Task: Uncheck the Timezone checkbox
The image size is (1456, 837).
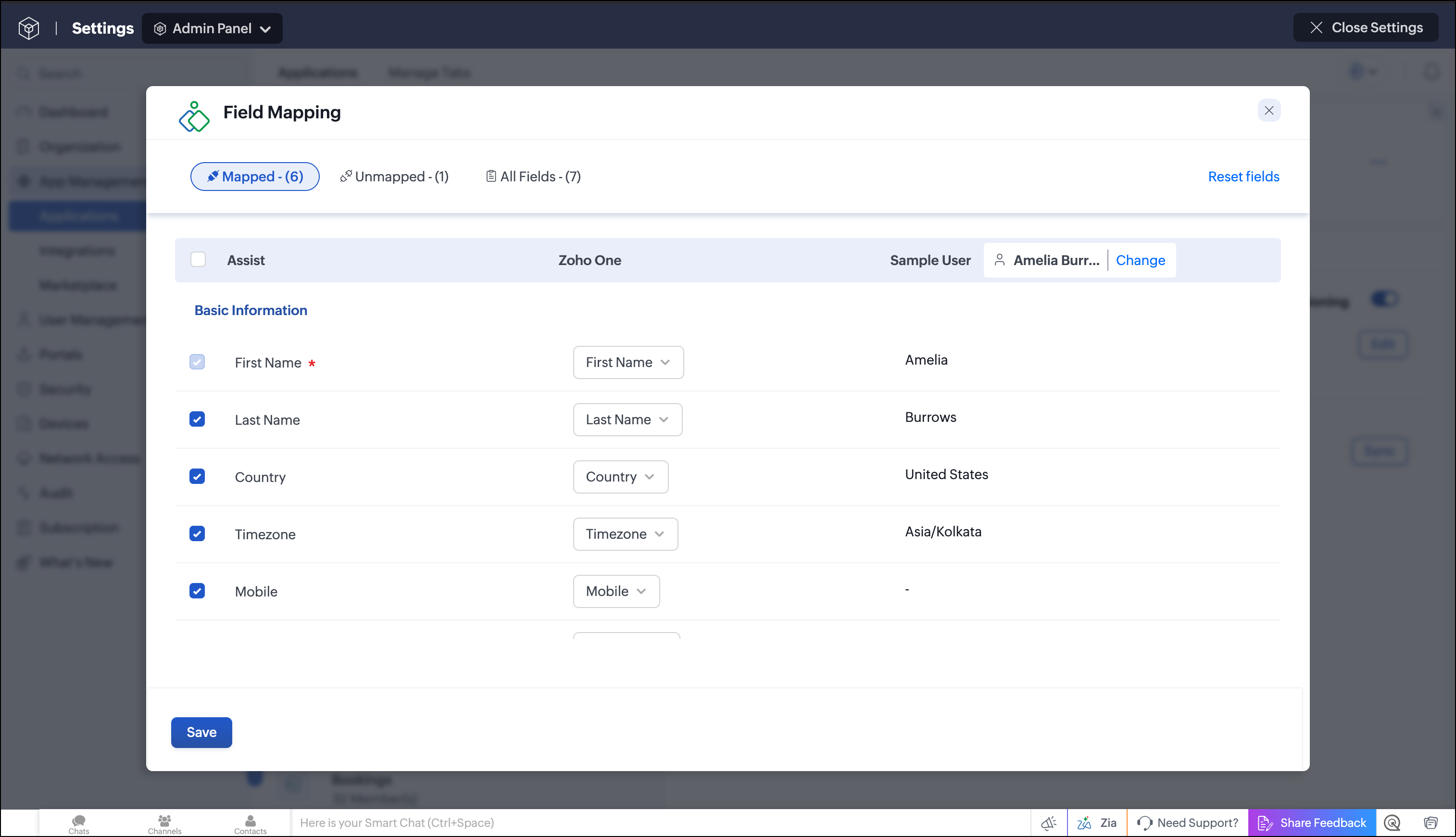Action: pyautogui.click(x=197, y=533)
